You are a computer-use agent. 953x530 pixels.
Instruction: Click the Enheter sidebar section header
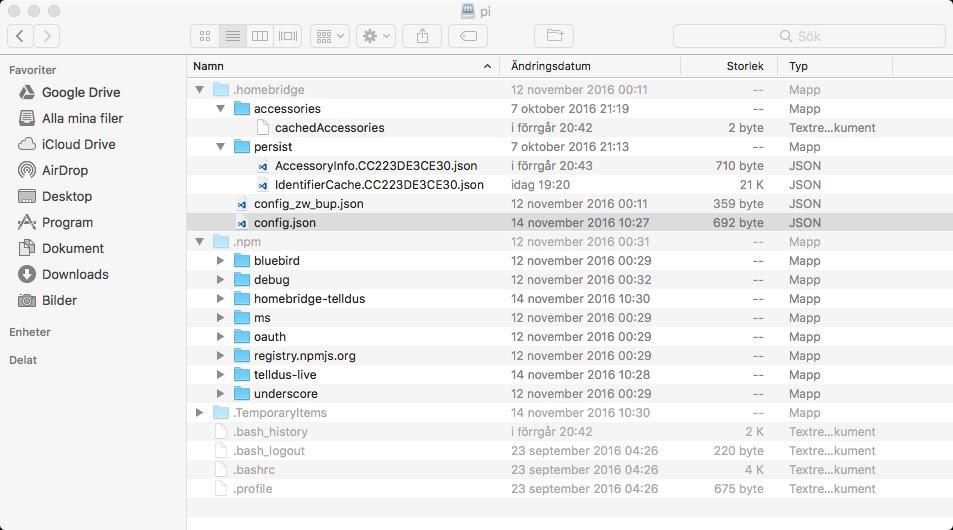pos(30,332)
